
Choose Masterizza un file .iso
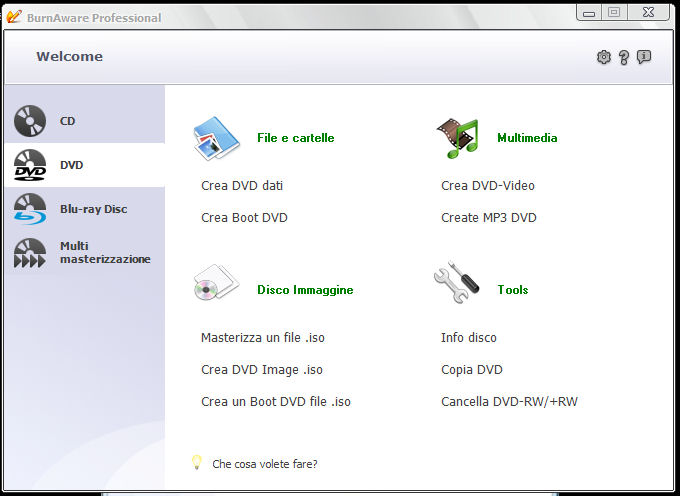click(x=263, y=338)
